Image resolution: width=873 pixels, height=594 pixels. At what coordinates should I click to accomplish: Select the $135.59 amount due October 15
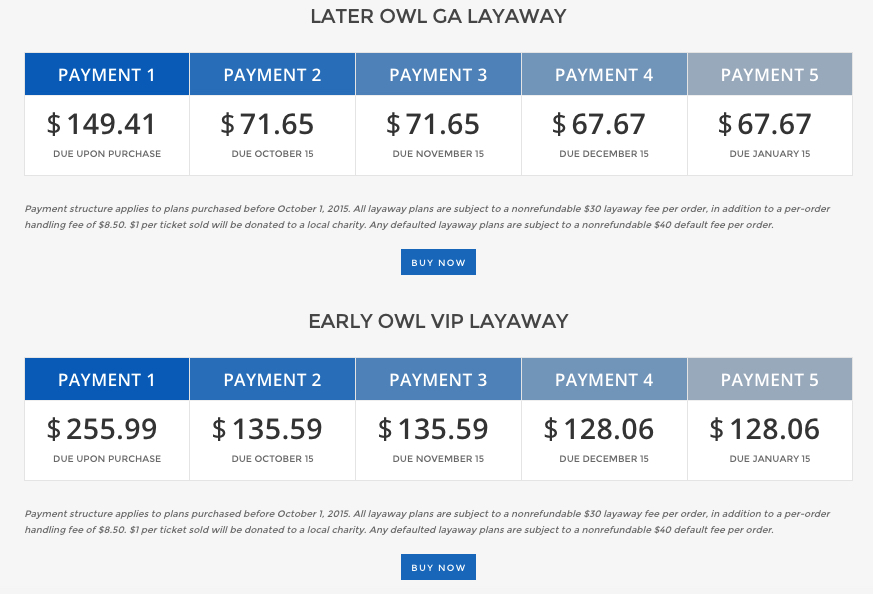pos(267,430)
